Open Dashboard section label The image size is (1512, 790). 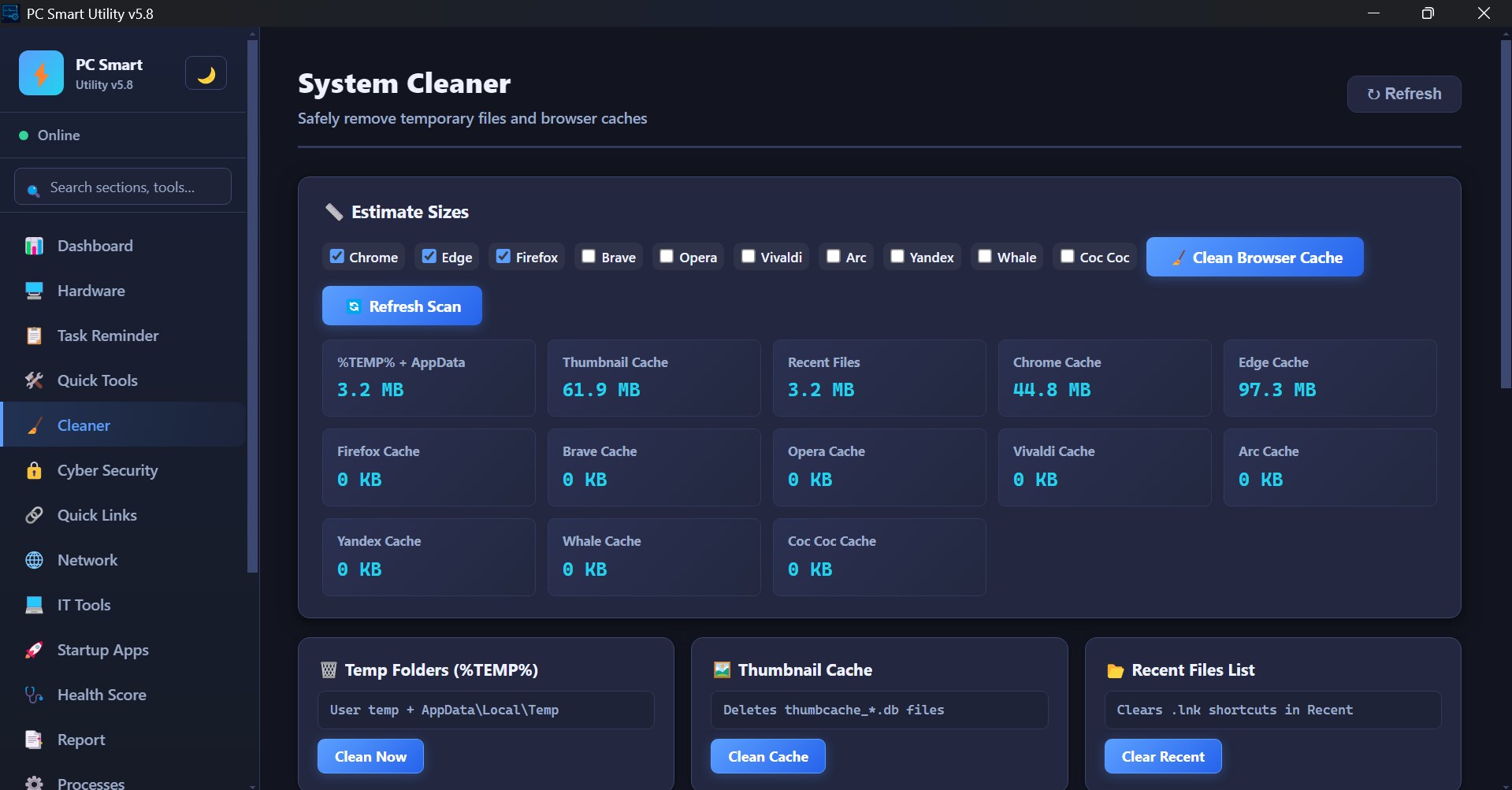pos(95,246)
